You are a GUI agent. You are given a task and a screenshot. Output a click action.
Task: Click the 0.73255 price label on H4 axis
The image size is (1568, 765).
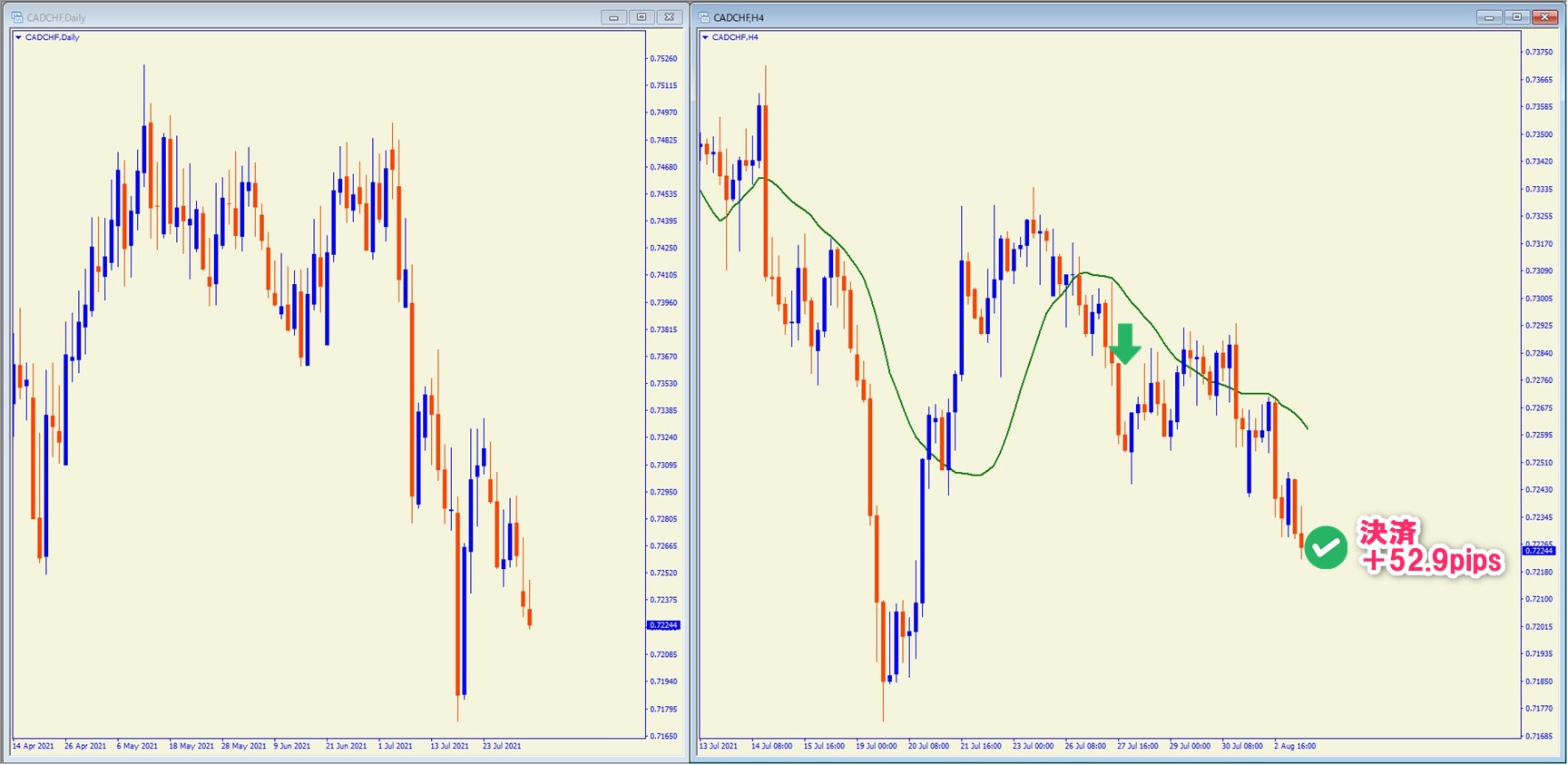point(1539,217)
